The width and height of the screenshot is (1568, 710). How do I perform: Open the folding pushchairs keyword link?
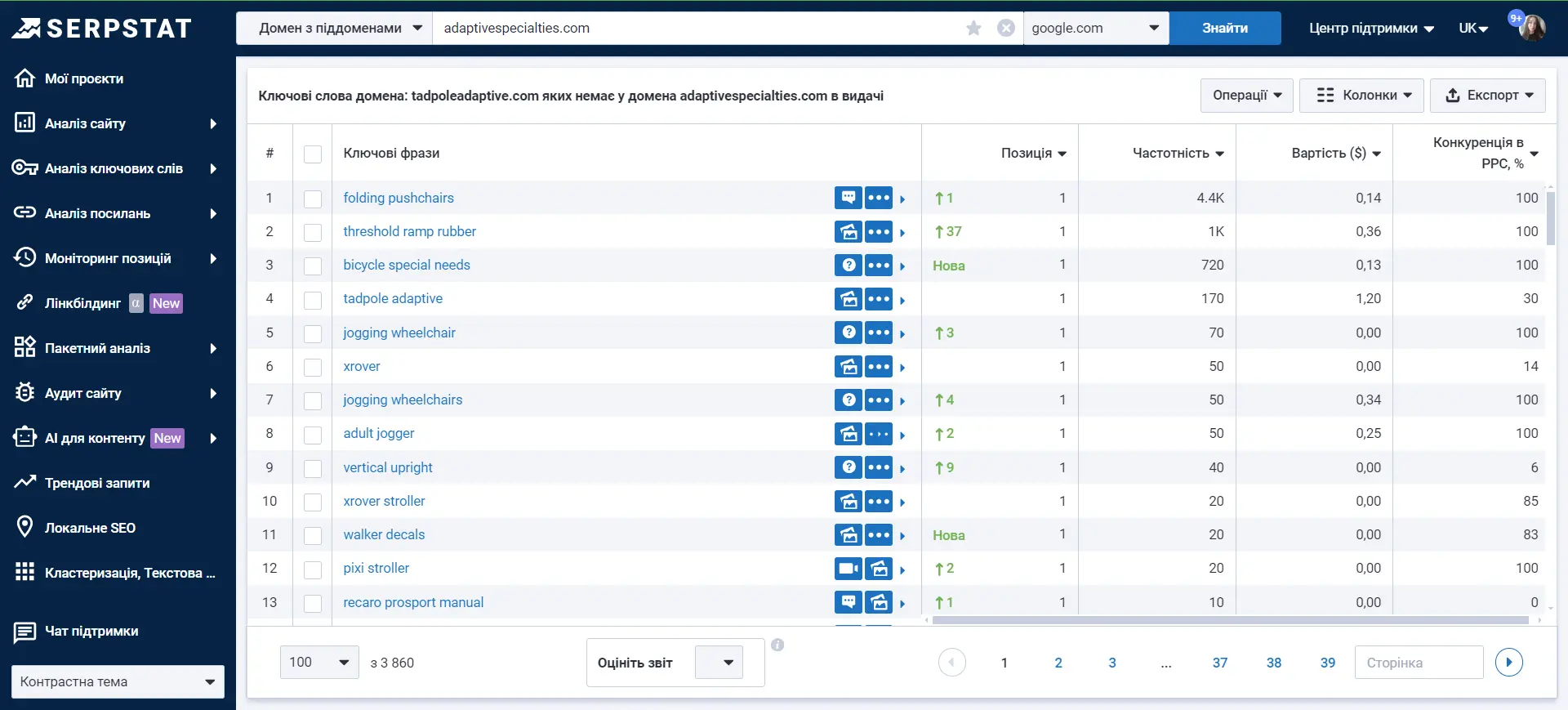(x=399, y=199)
